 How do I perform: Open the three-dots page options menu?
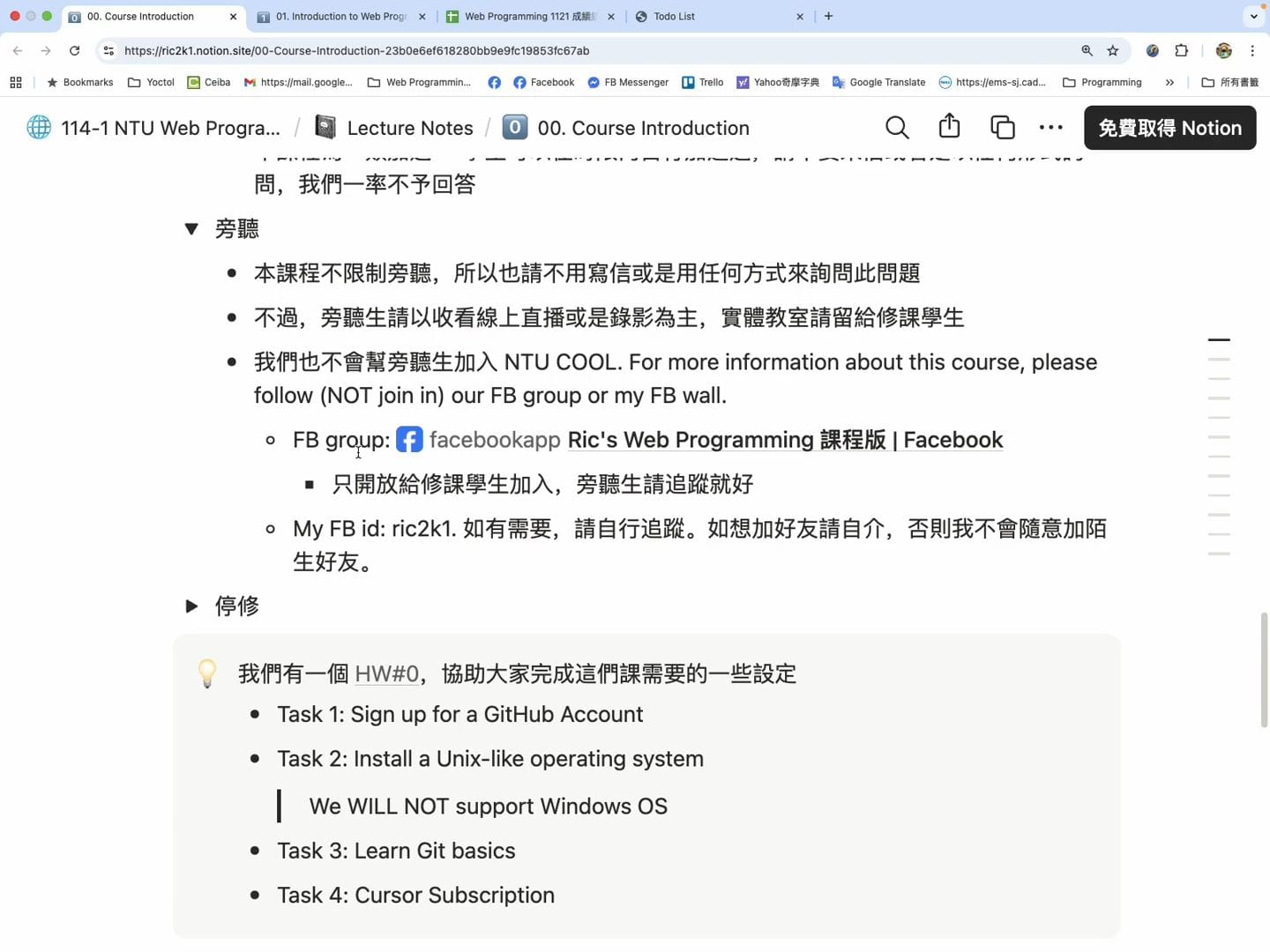tap(1050, 128)
